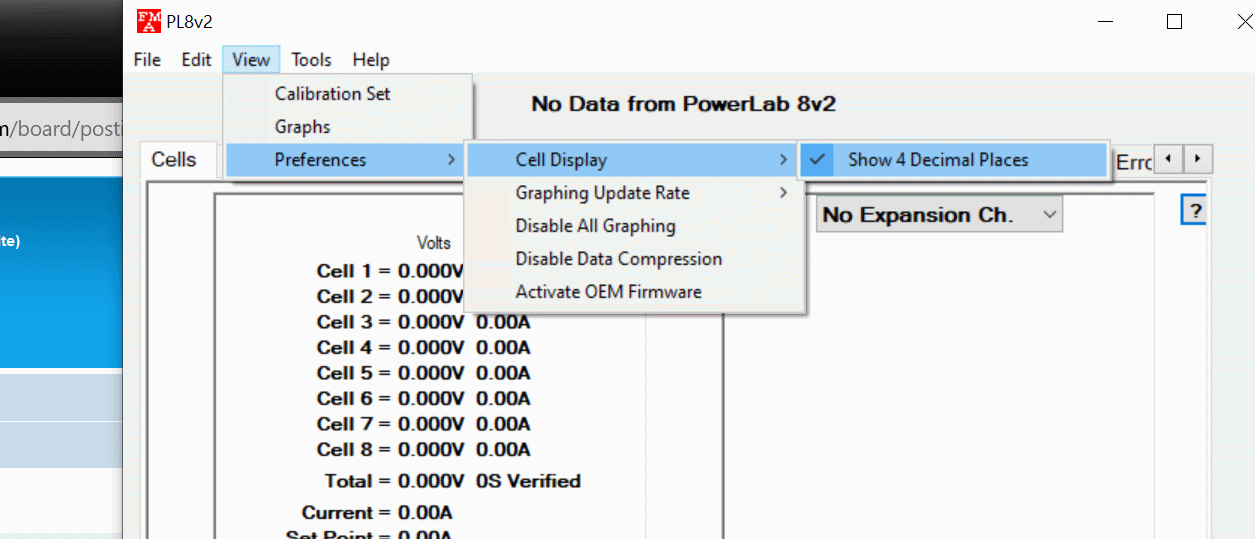Open the Edit menu
This screenshot has width=1255, height=539.
click(x=196, y=60)
